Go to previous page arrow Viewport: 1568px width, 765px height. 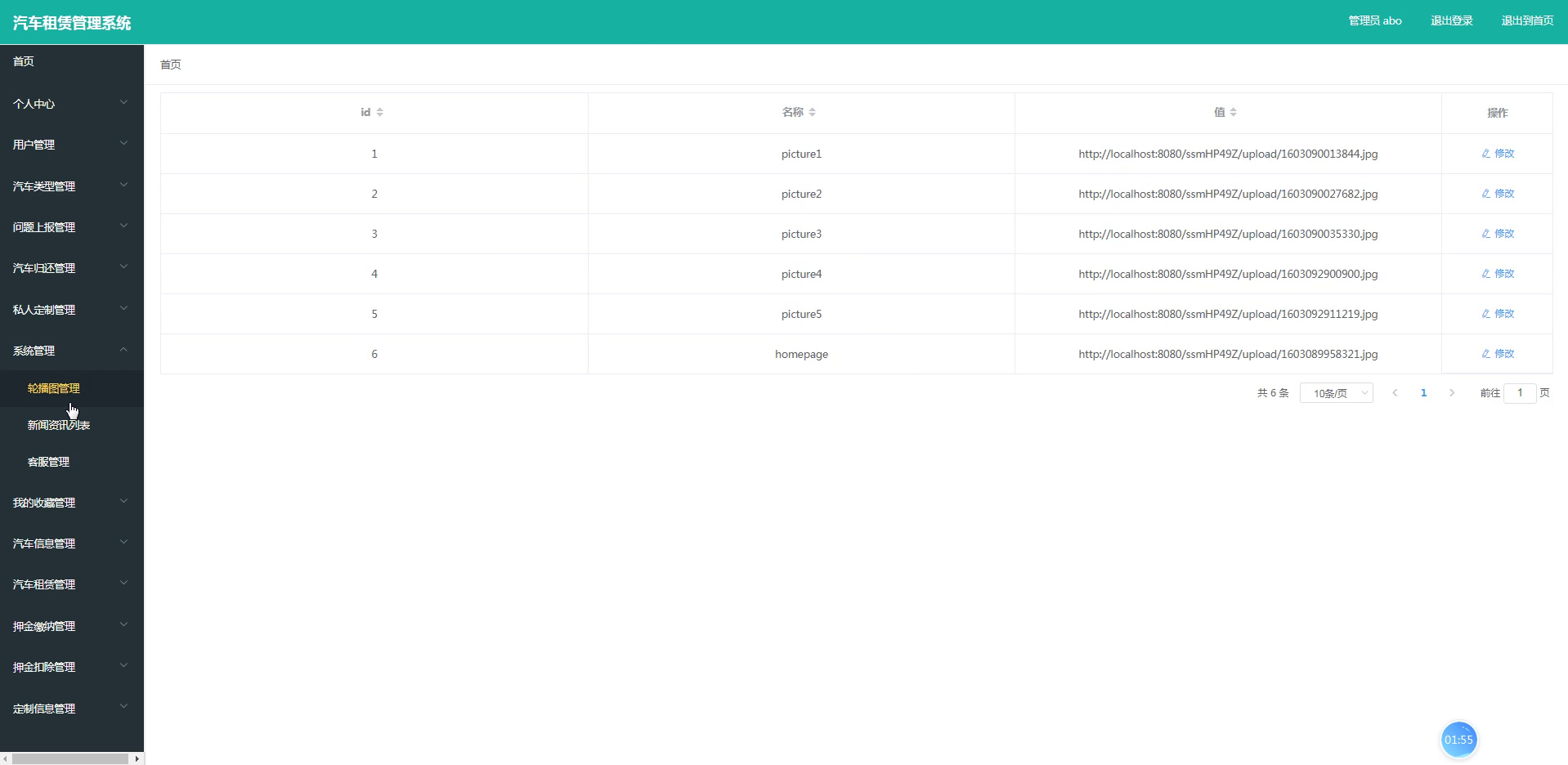click(x=1395, y=393)
